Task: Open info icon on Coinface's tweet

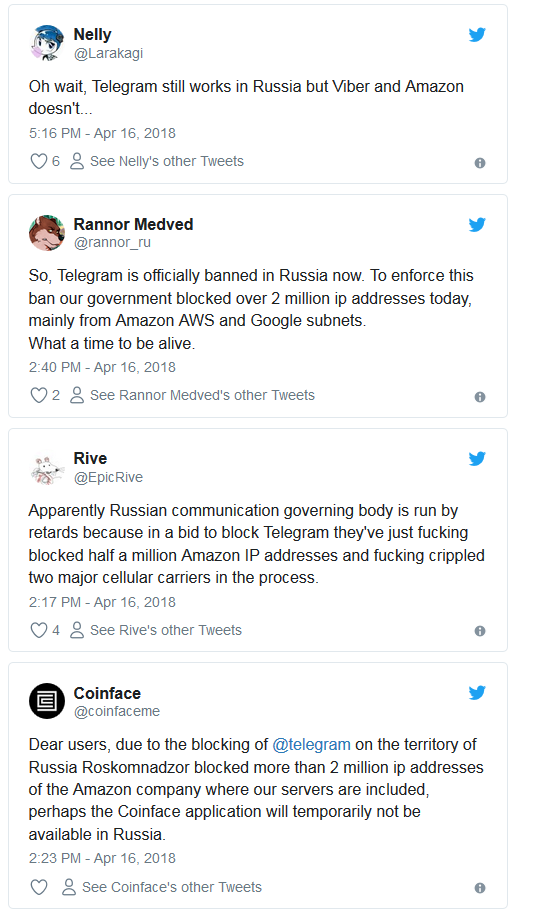Action: 480,888
